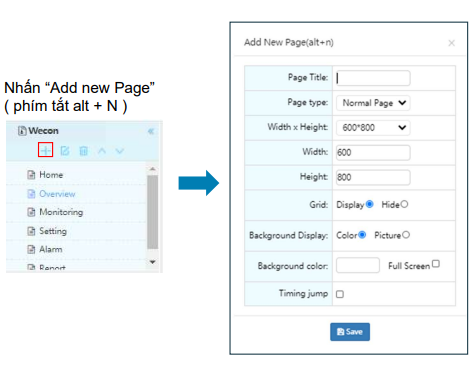This screenshot has height=374, width=475.
Task: Choose Picture background display radio
Action: pyautogui.click(x=406, y=235)
